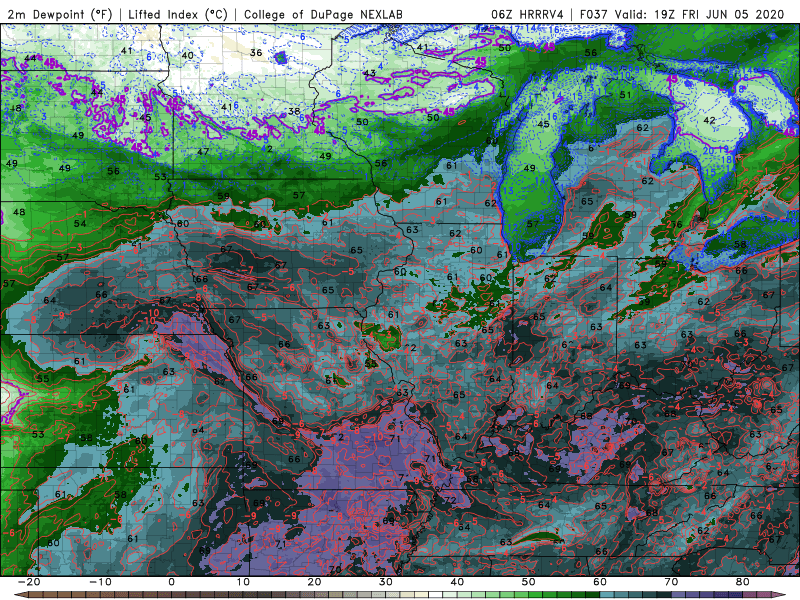Click the 50 label on the color scale
800x600 pixels.
(x=529, y=582)
